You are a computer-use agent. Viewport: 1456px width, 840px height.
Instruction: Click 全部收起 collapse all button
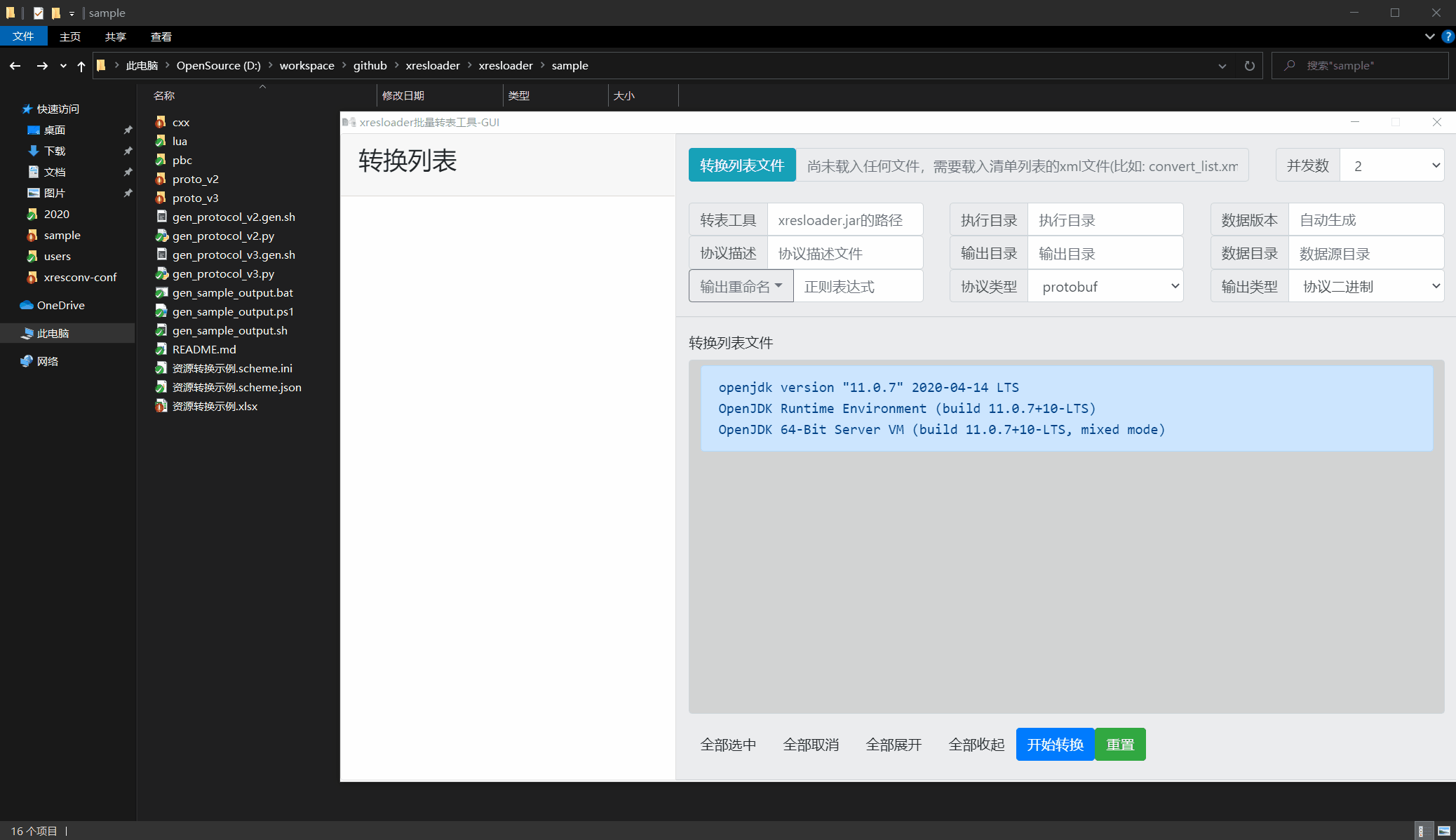pyautogui.click(x=975, y=744)
